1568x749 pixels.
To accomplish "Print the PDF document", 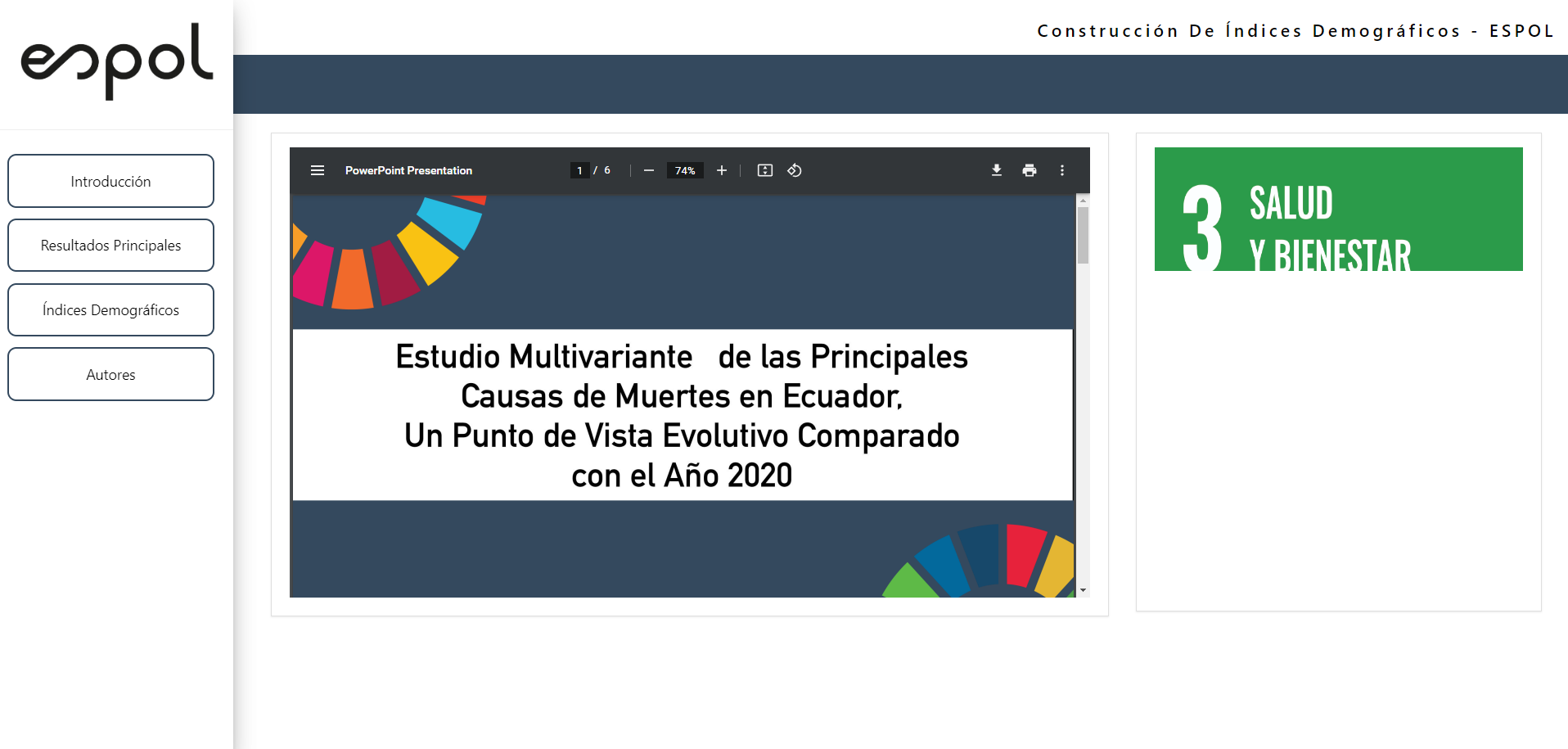I will 1030,170.
